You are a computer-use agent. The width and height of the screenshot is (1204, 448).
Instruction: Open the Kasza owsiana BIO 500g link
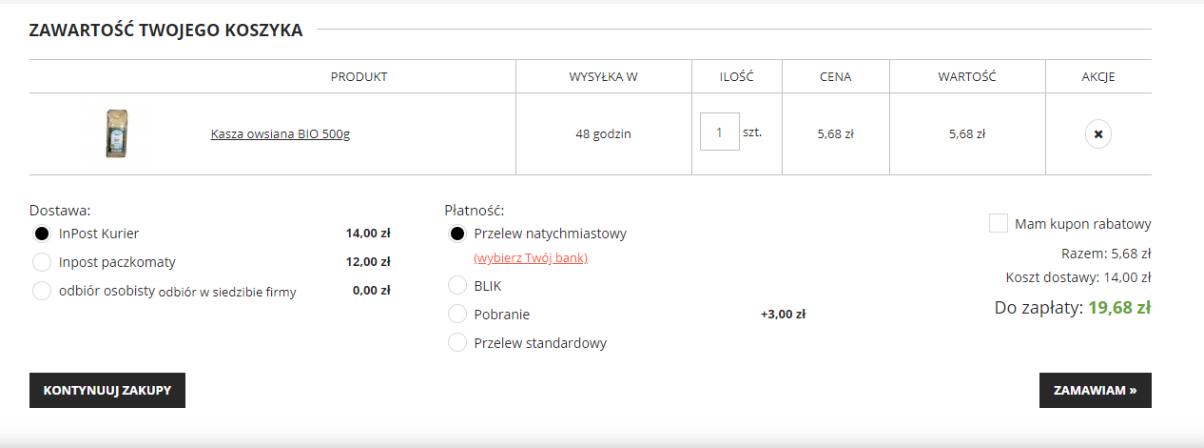[x=280, y=134]
